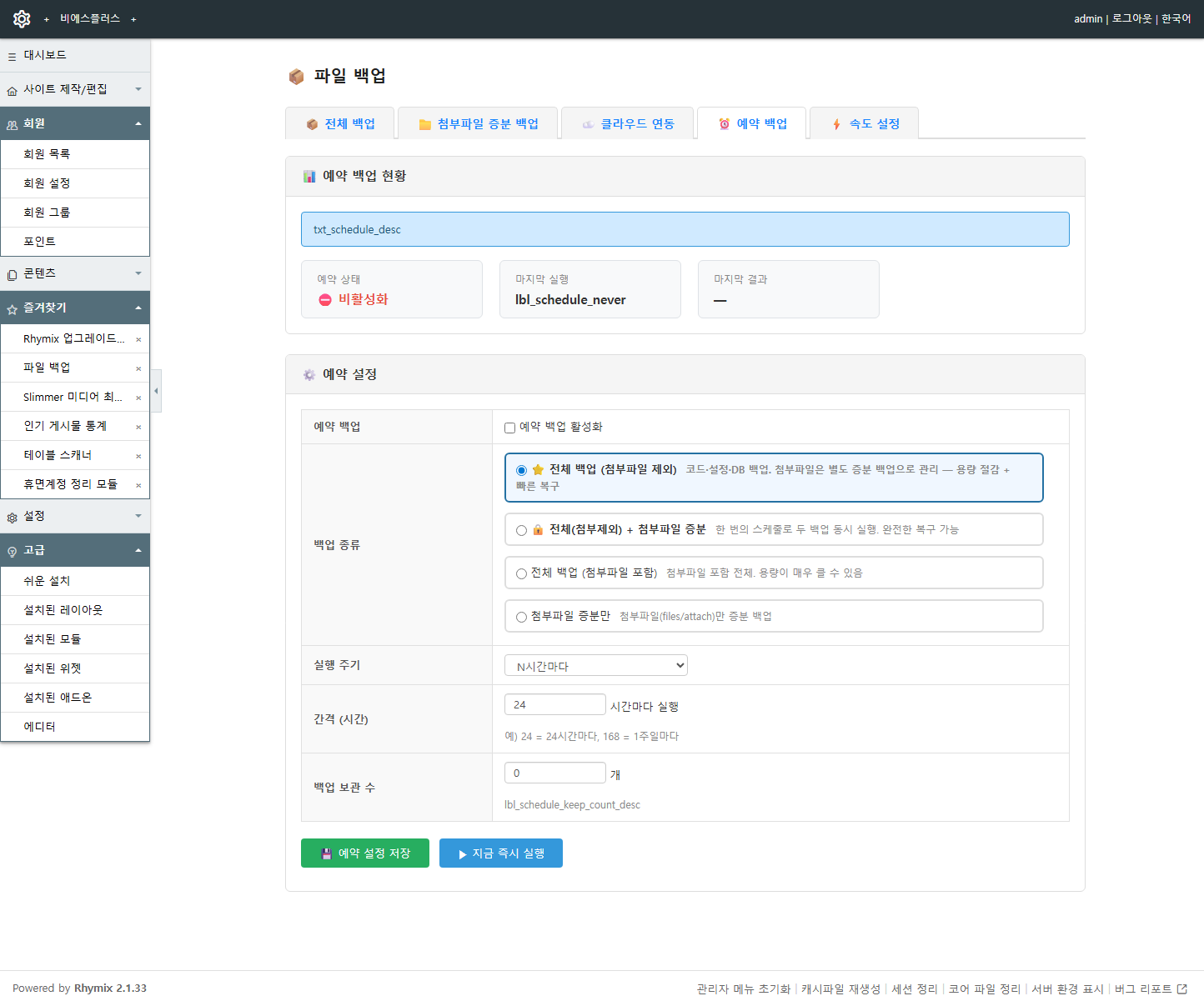
Task: Select 전체 백업 (첨부파일 포함) radio
Action: [x=521, y=573]
